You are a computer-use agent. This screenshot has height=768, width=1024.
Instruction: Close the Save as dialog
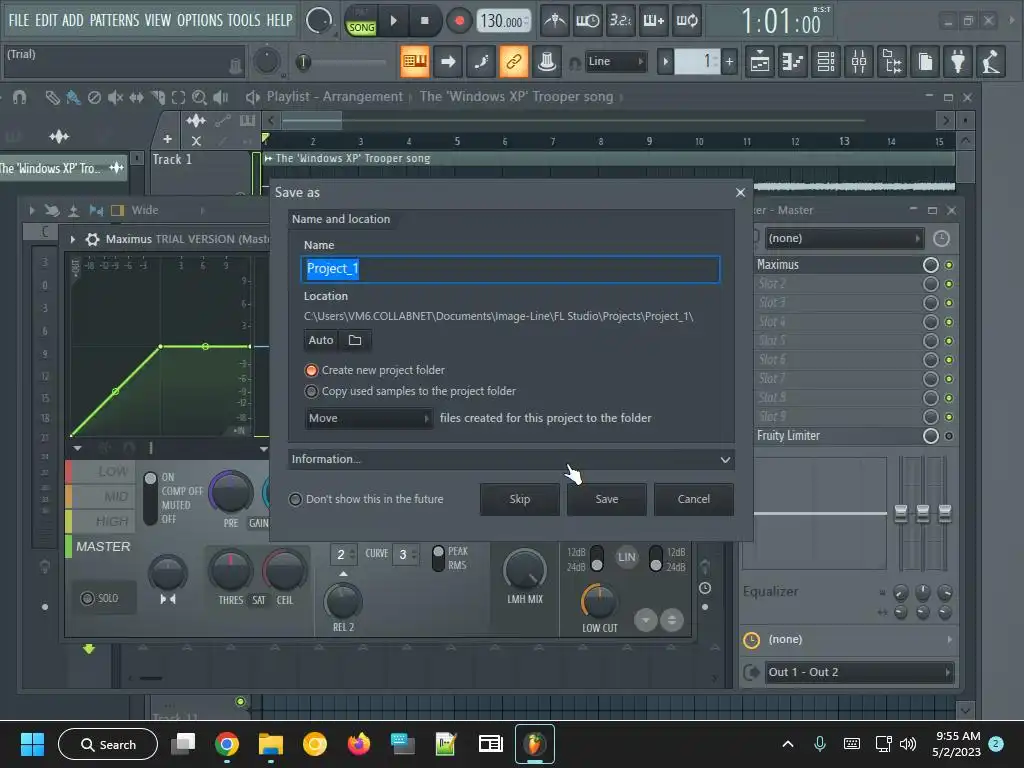[x=740, y=192]
